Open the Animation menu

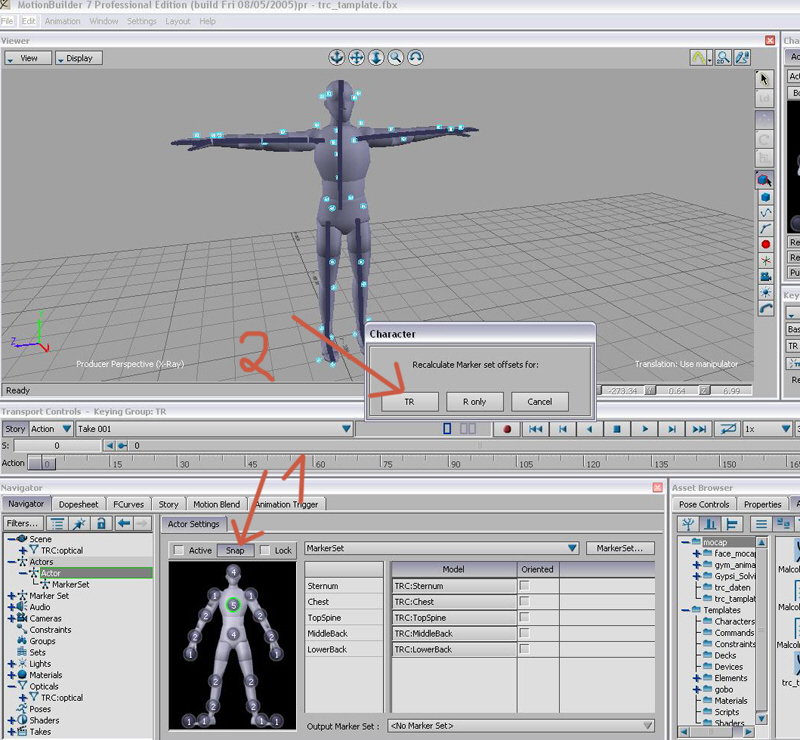62,21
